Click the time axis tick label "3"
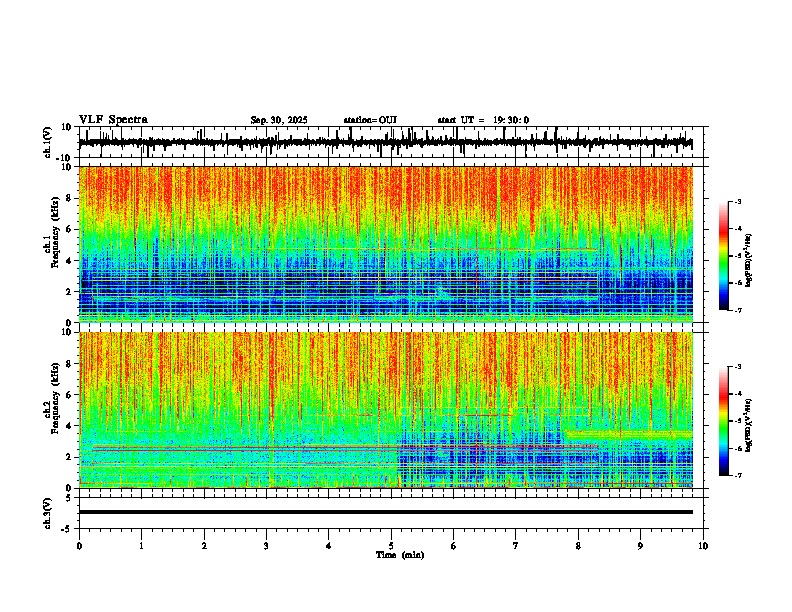This screenshot has height=612, width=792. click(x=266, y=546)
